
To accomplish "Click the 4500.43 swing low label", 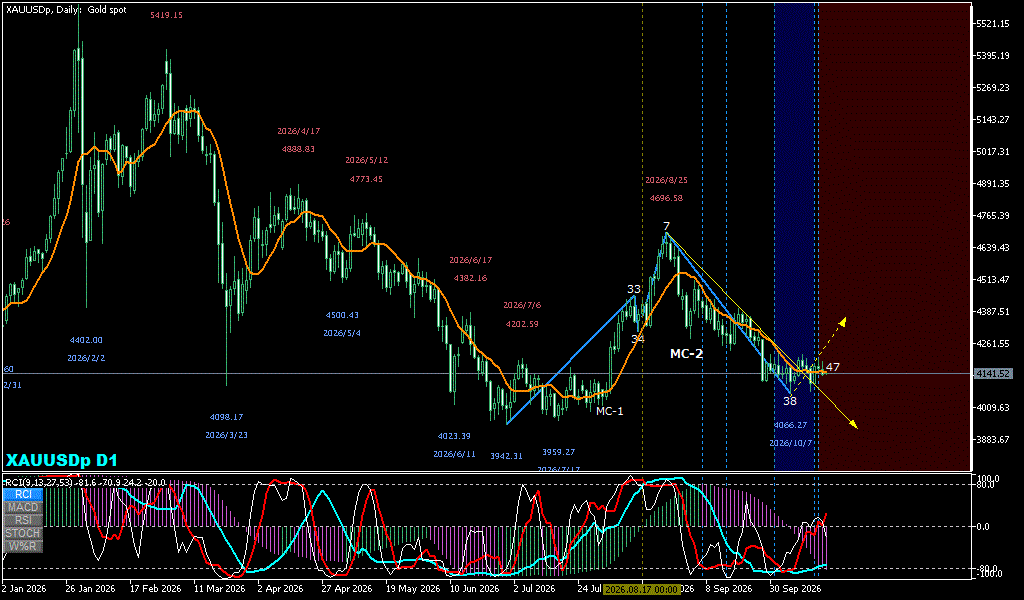I will click(342, 315).
